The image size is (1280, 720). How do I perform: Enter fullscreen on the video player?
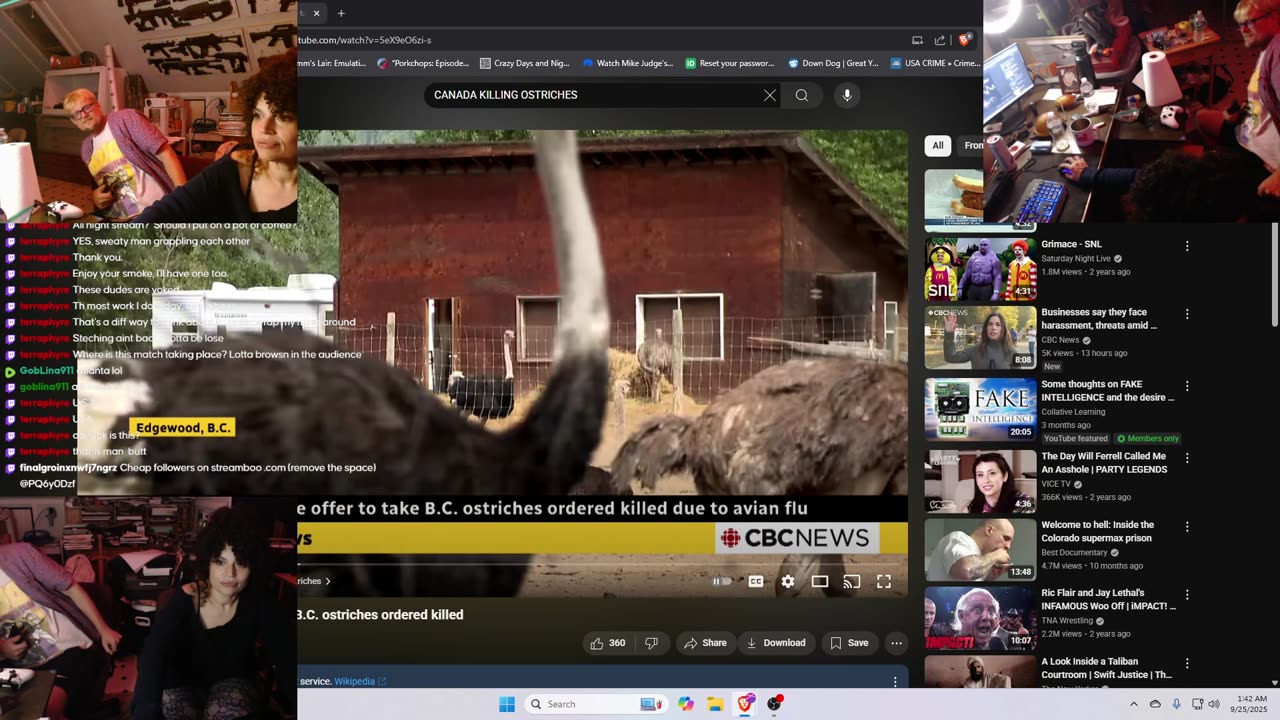point(884,581)
